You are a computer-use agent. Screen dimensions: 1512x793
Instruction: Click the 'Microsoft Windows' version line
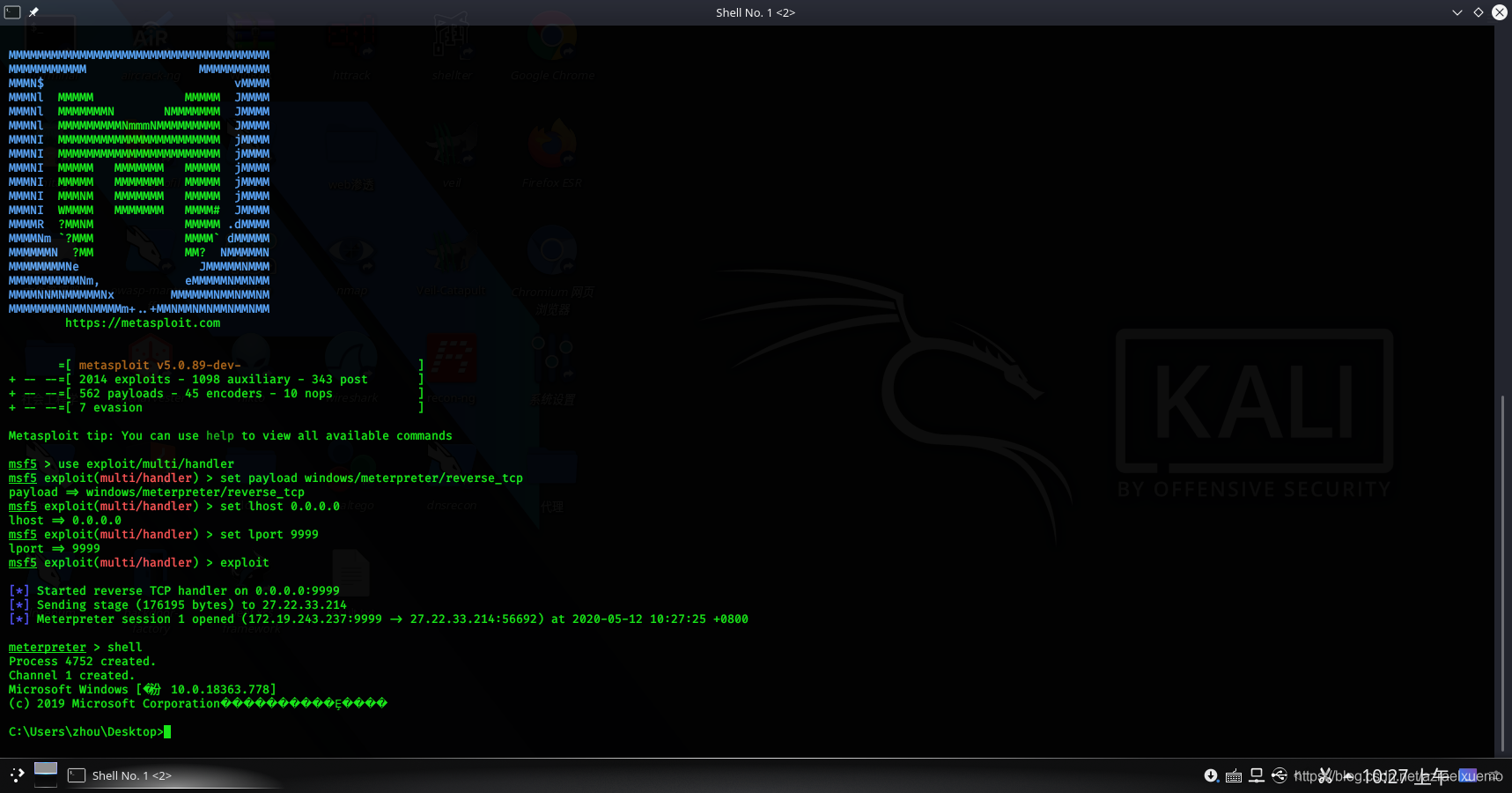pos(143,690)
